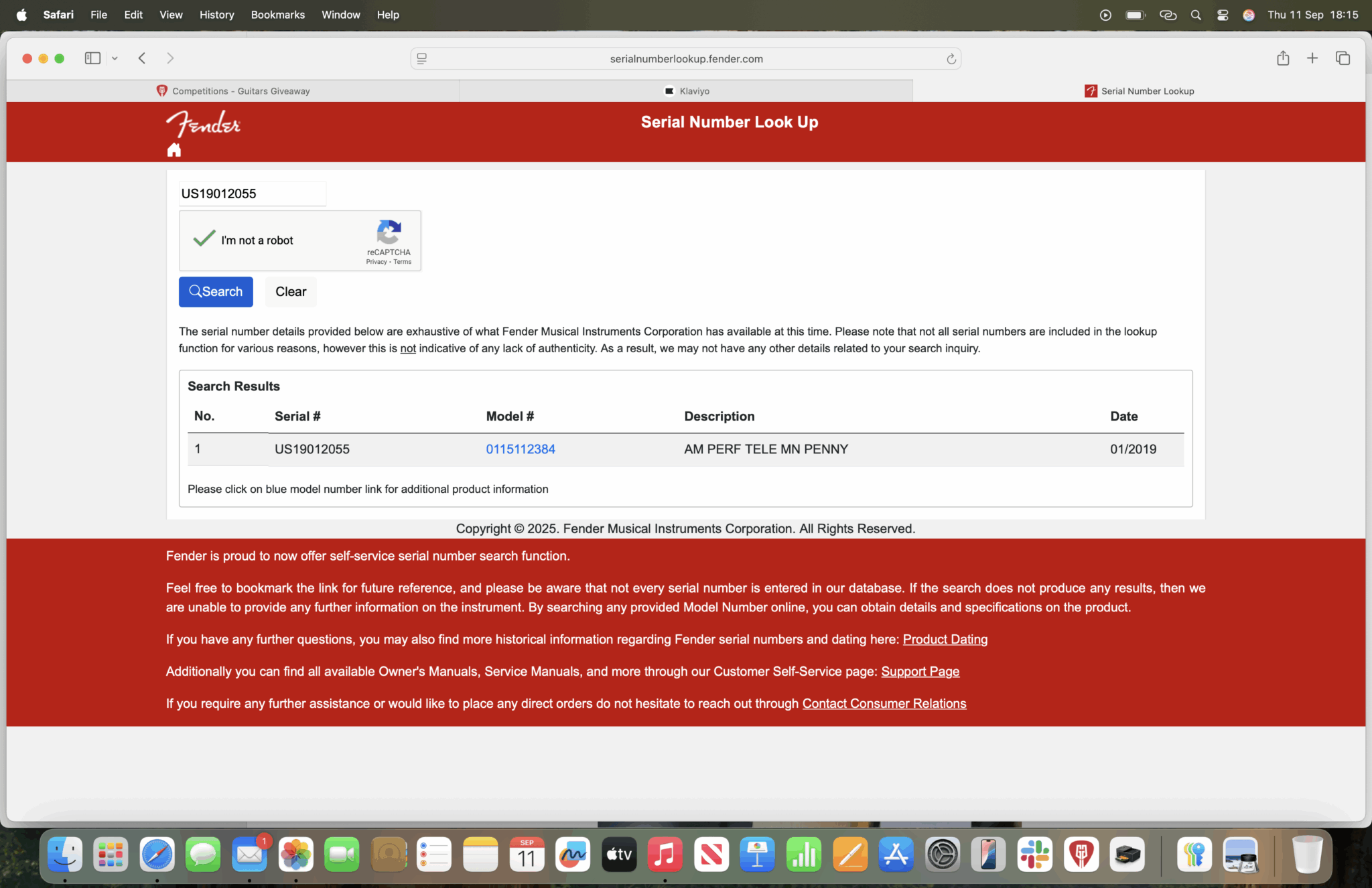Screen dimensions: 1372x888
Task: Open the Bookmarks menu
Action: click(x=277, y=15)
